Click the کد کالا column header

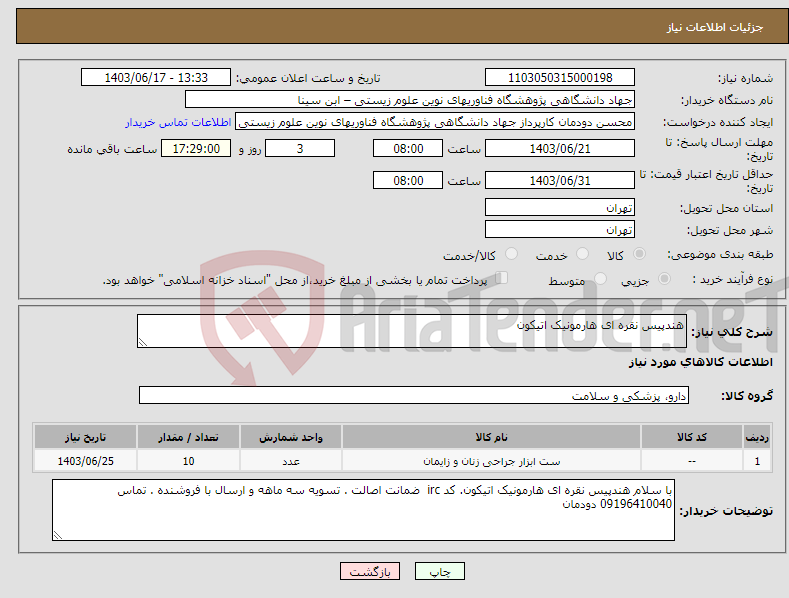click(x=692, y=437)
